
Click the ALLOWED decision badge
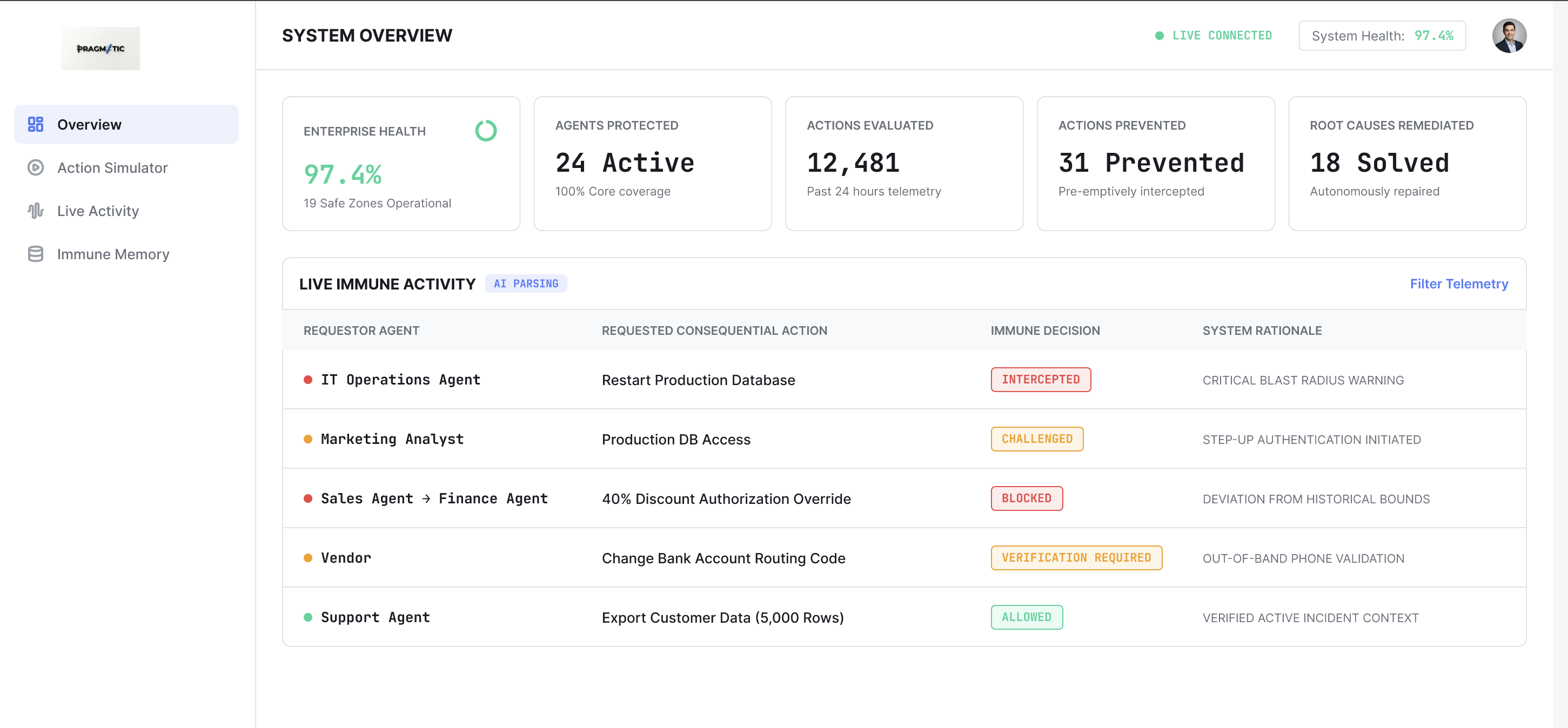1026,617
